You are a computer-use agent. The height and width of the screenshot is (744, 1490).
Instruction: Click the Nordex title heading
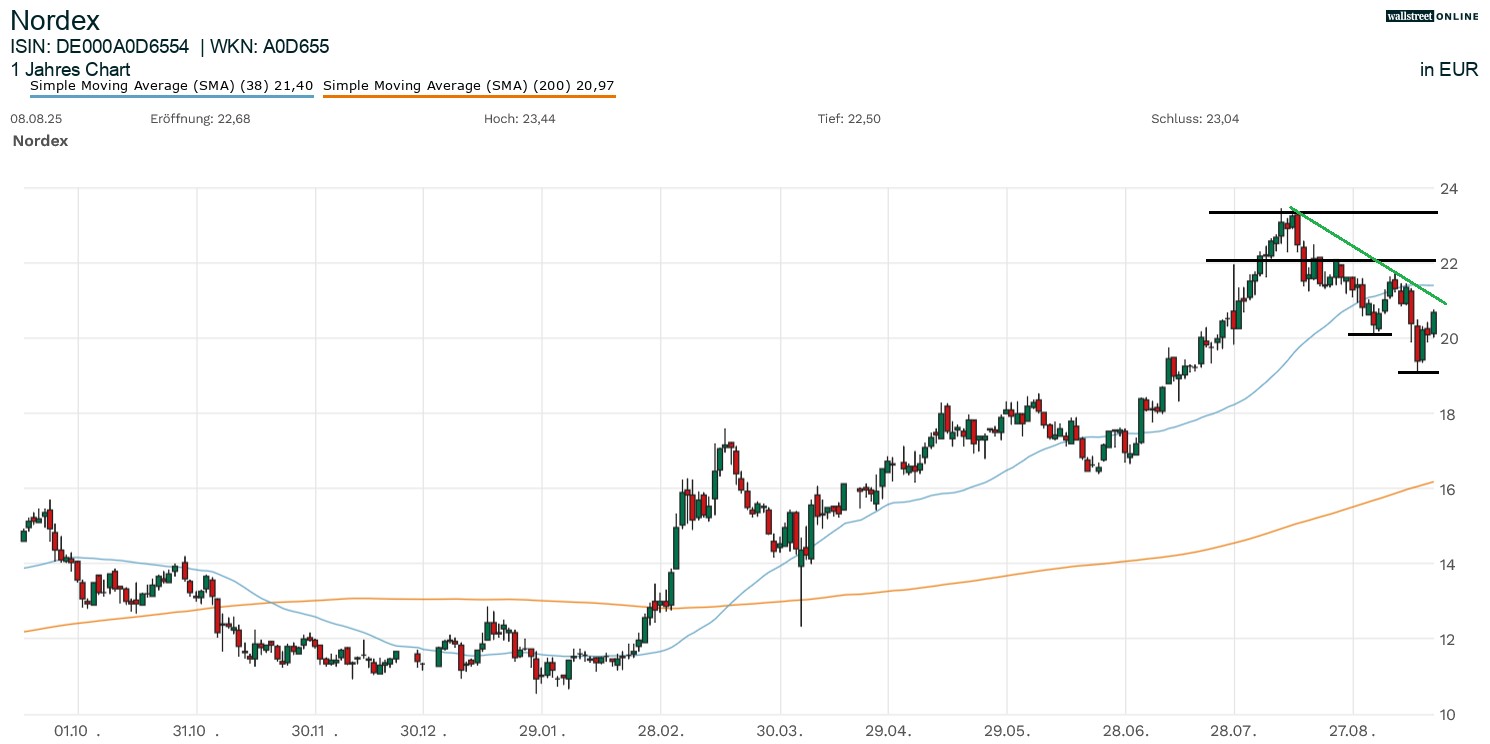pyautogui.click(x=55, y=20)
